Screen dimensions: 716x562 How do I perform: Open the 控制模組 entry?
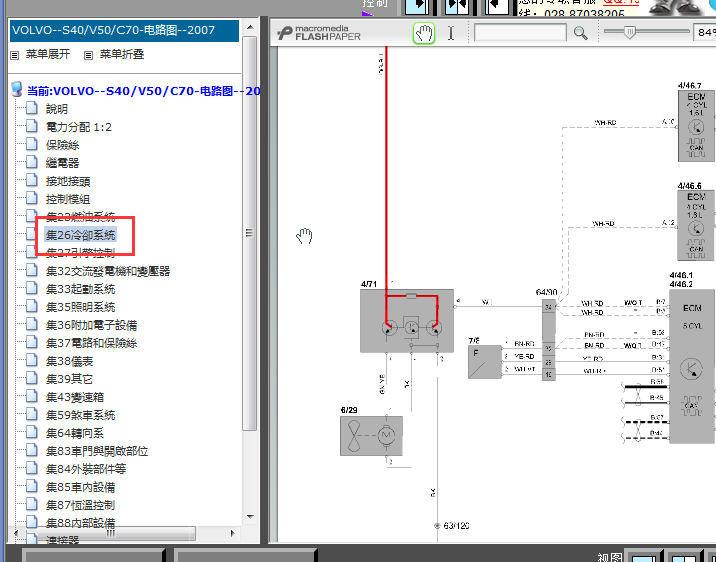click(x=68, y=199)
